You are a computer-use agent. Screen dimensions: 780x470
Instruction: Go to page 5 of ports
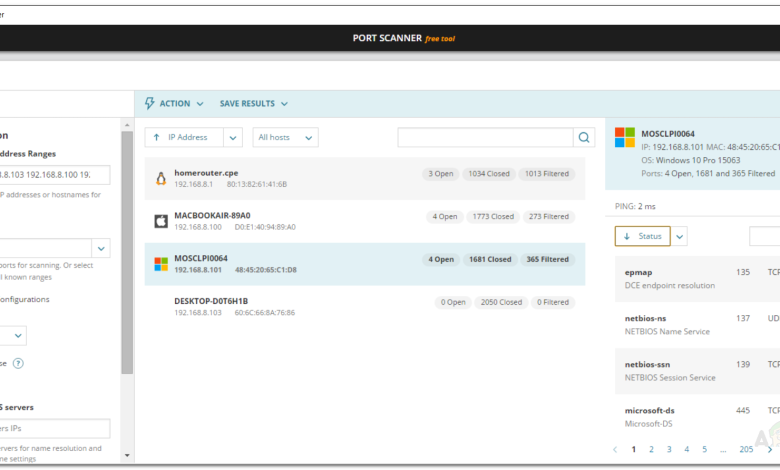click(x=704, y=449)
